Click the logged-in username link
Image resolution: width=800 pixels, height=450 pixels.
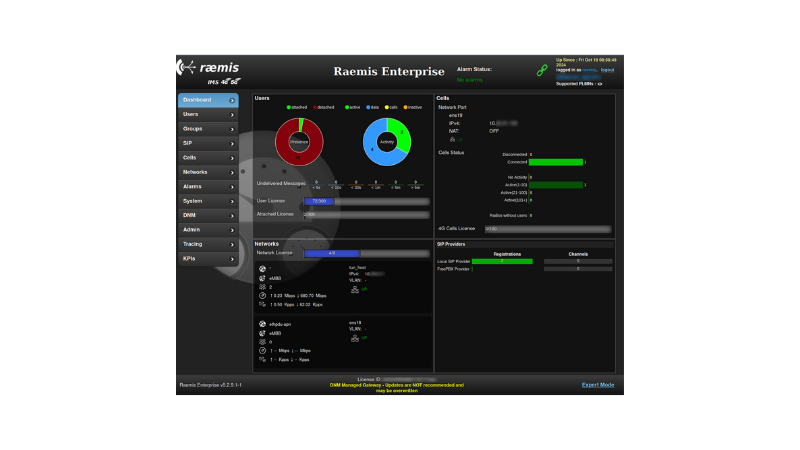tap(589, 70)
